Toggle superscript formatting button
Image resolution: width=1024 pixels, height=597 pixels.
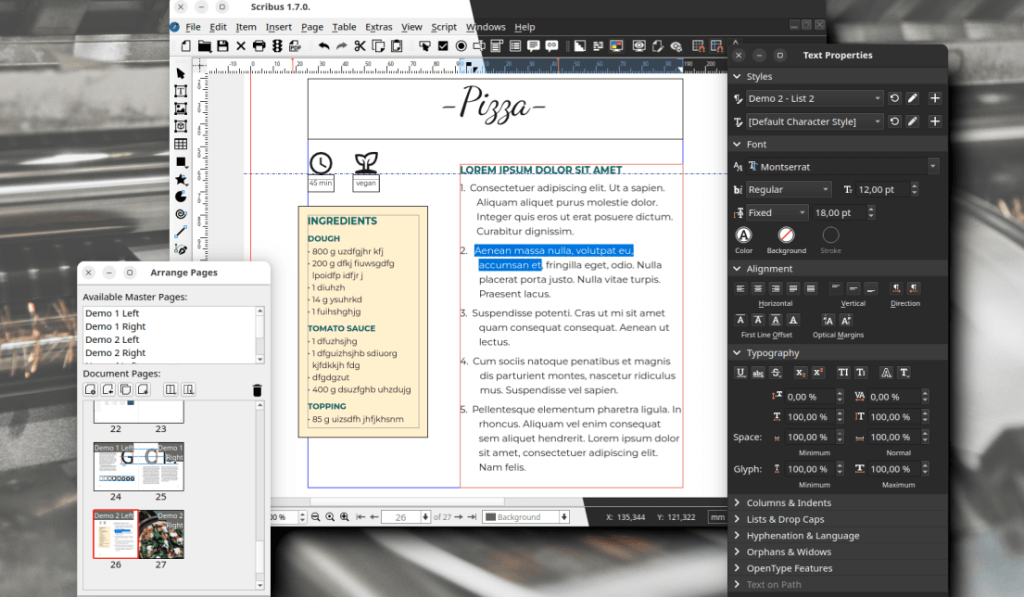click(817, 372)
